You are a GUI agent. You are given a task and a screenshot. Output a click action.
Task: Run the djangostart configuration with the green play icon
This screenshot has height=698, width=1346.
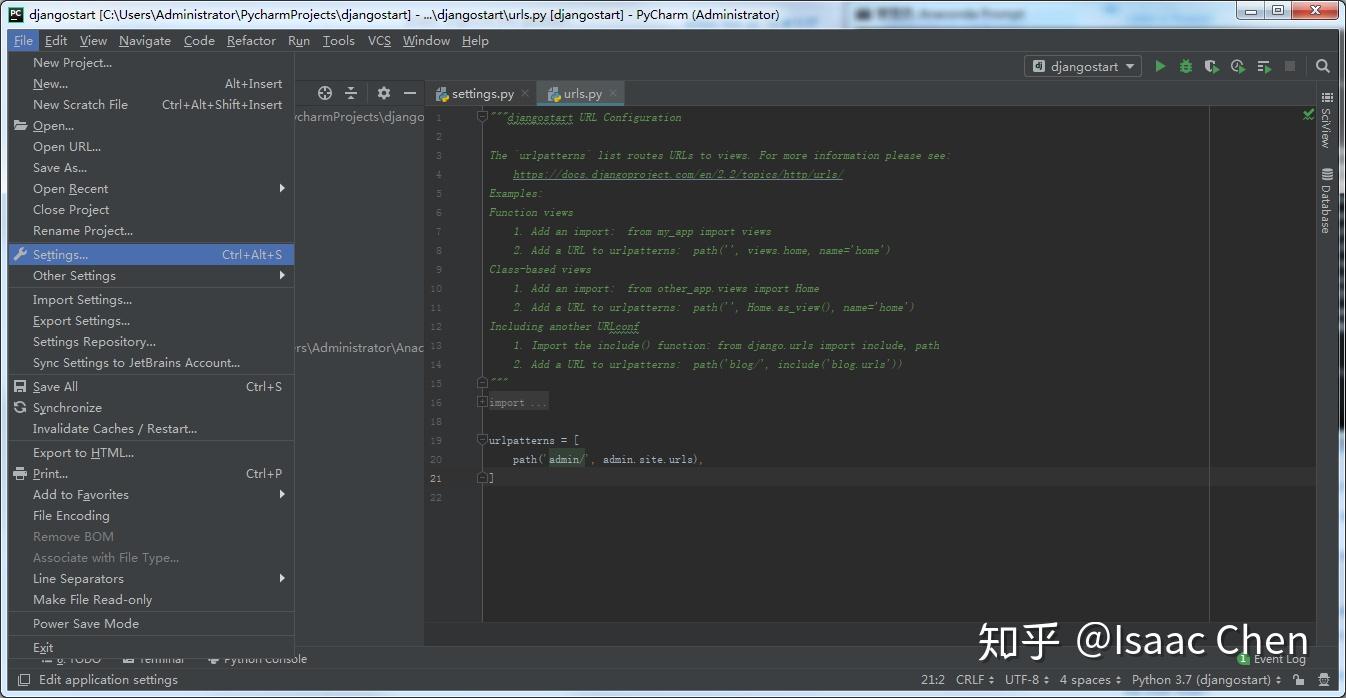tap(1160, 66)
